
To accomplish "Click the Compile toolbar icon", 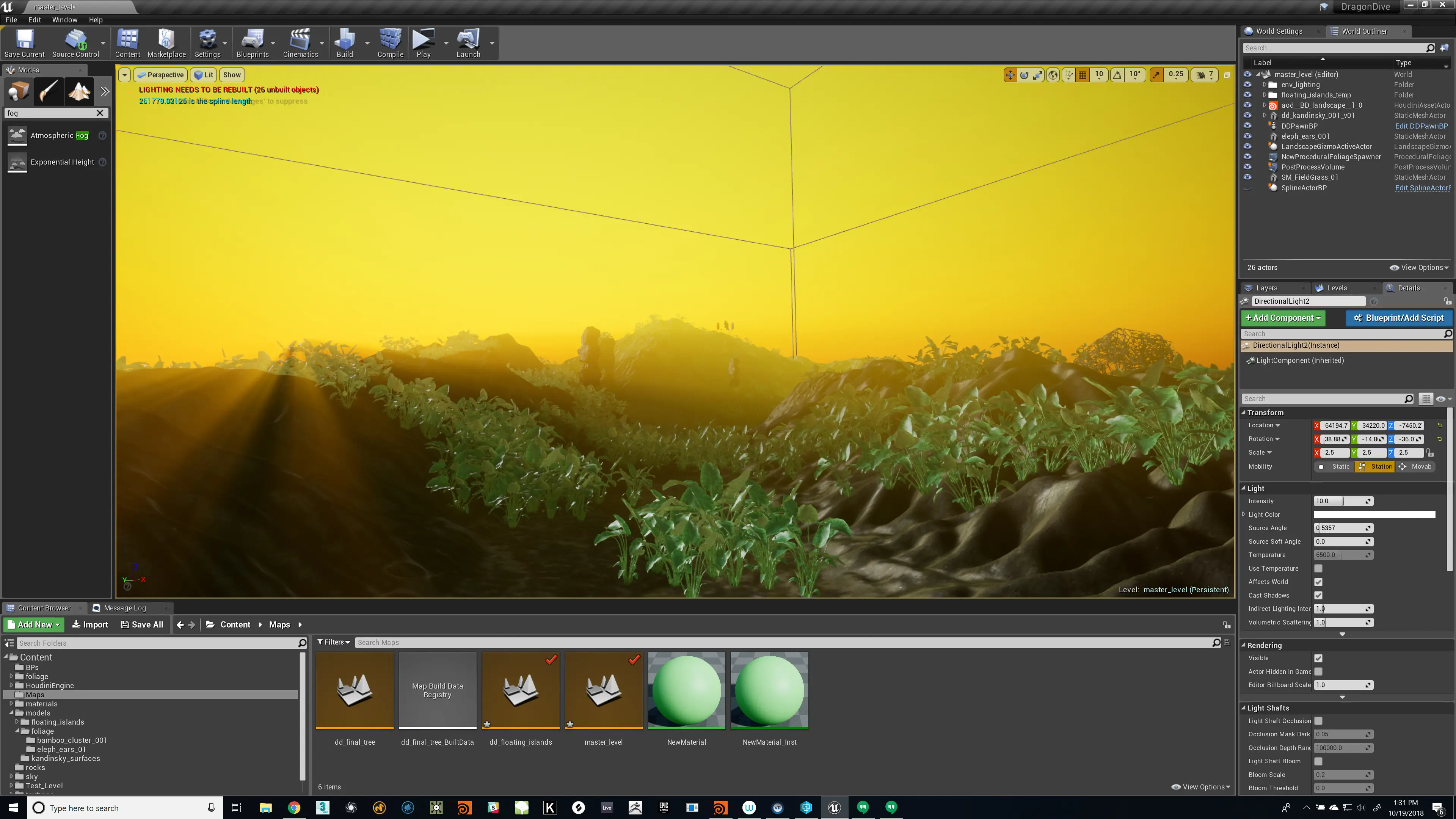I will coord(390,44).
